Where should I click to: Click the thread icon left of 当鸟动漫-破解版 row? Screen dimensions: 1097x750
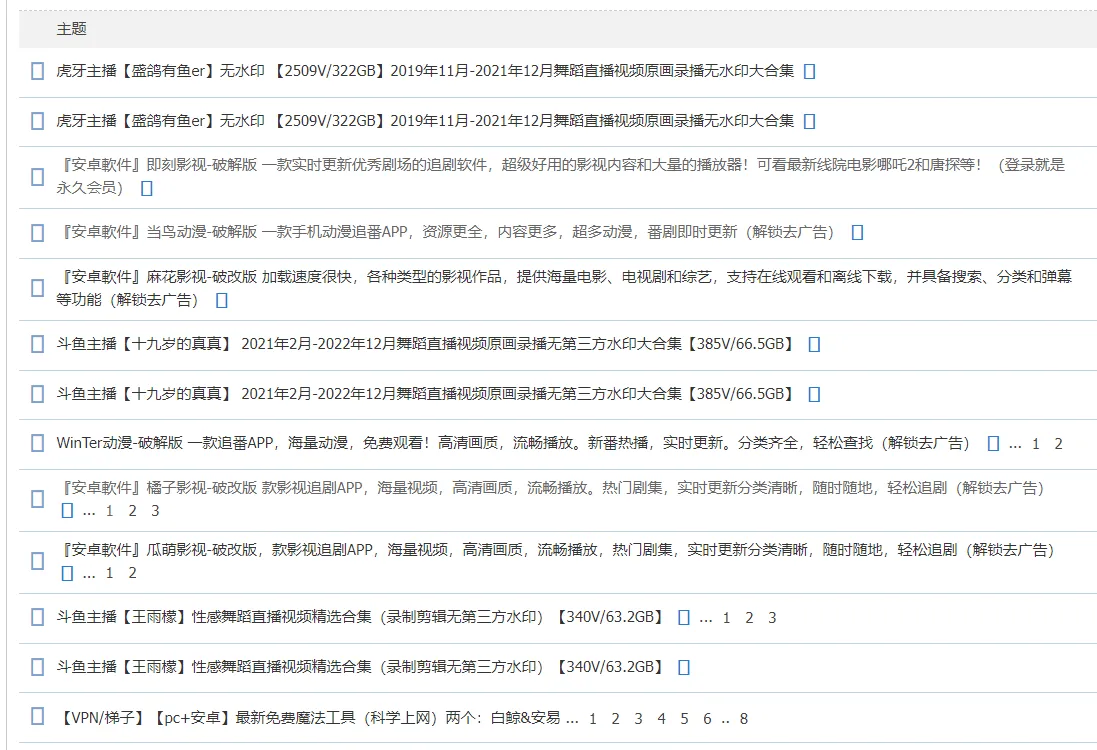click(38, 232)
